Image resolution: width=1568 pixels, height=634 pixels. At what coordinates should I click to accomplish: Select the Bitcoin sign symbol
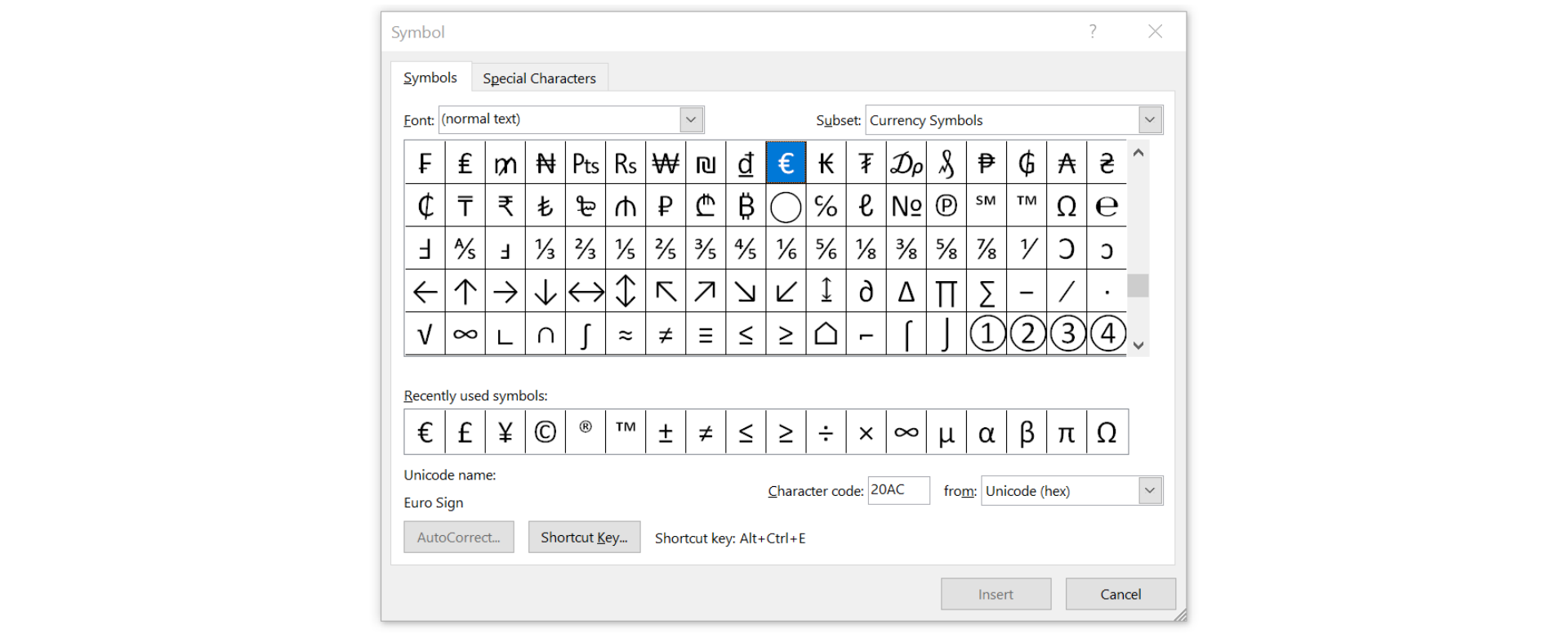point(746,206)
